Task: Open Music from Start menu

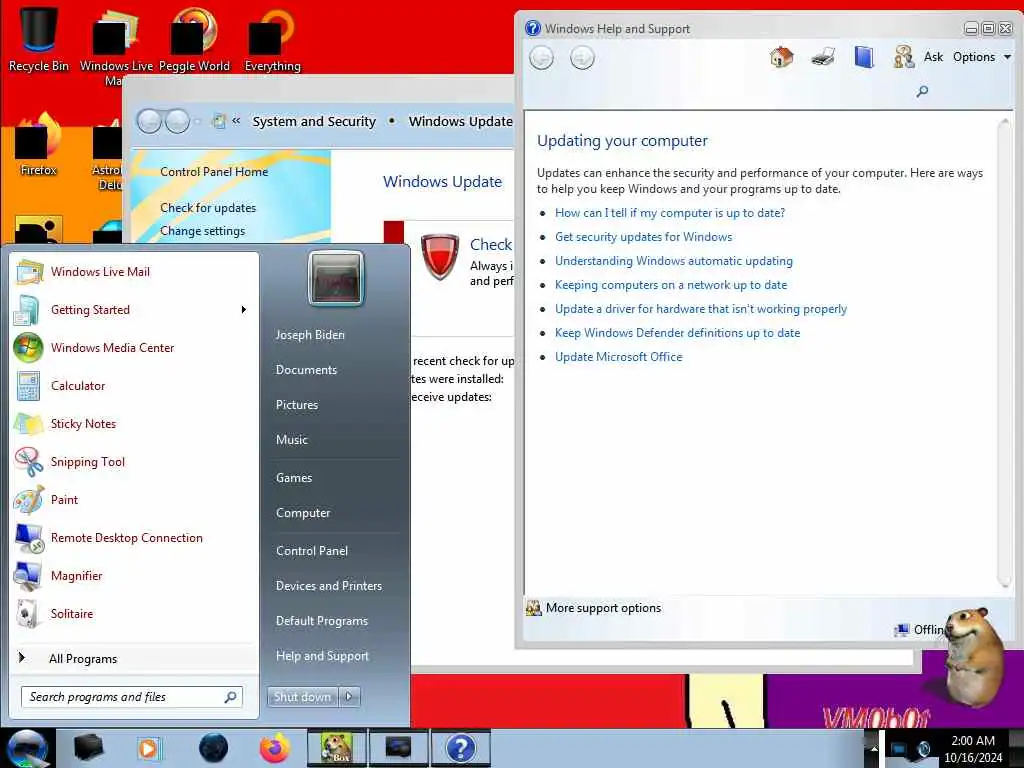Action: point(291,440)
